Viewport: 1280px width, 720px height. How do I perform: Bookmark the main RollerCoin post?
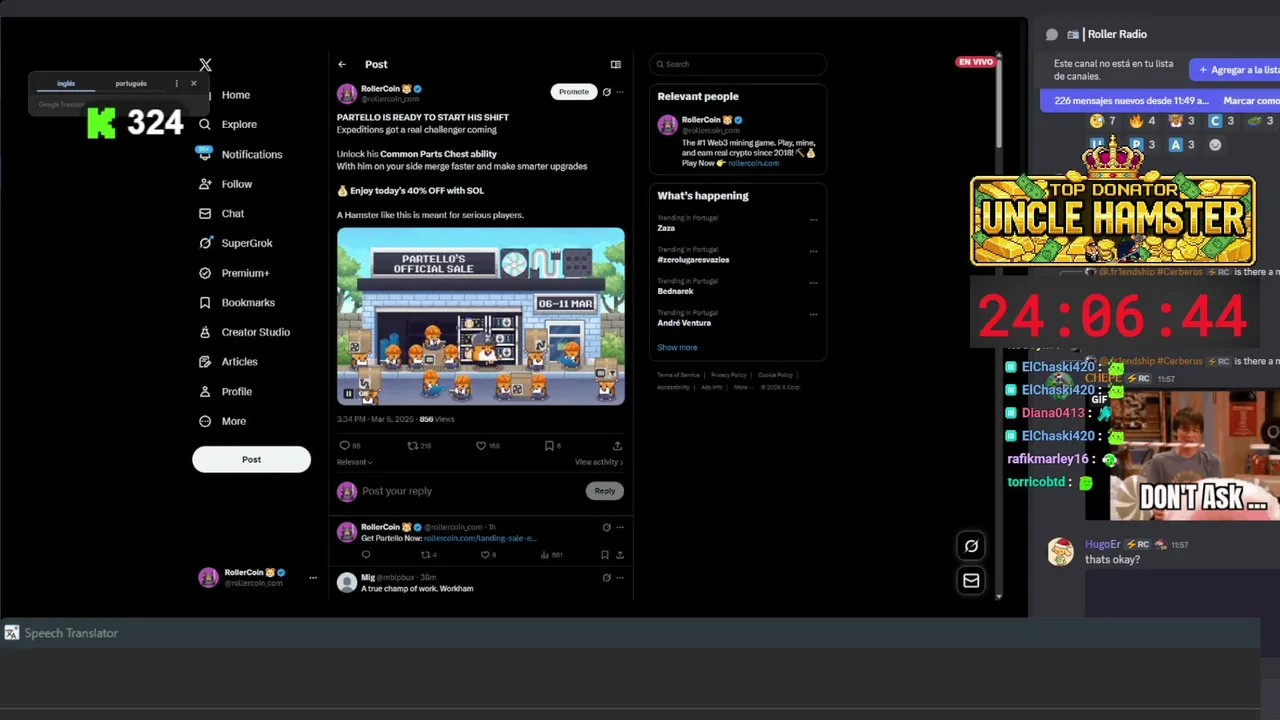(x=549, y=446)
